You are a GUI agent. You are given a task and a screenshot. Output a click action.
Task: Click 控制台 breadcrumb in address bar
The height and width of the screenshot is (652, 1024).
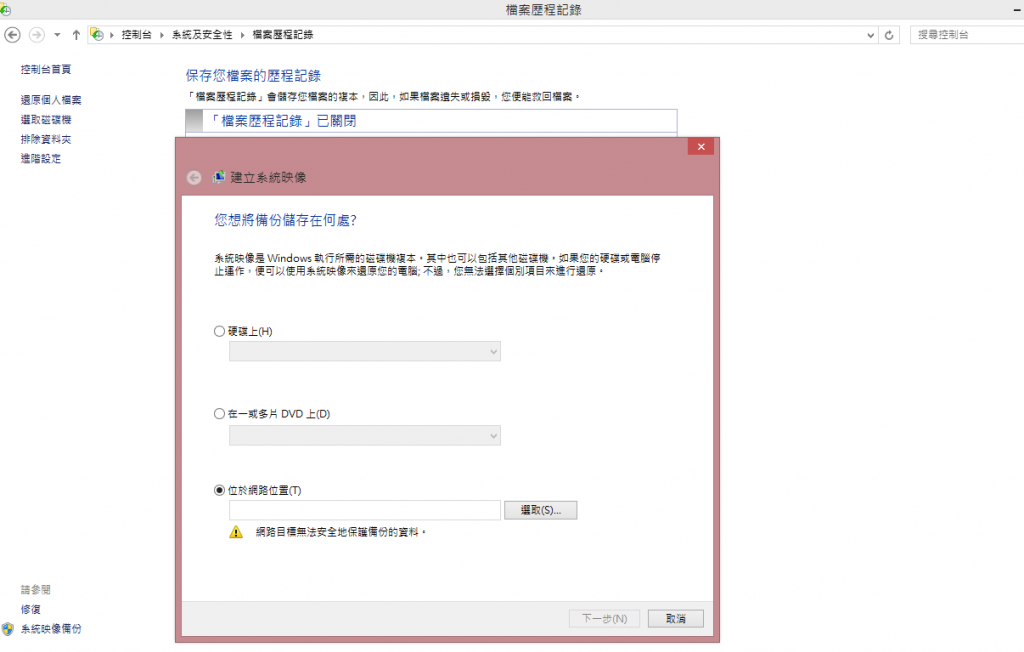tap(136, 35)
